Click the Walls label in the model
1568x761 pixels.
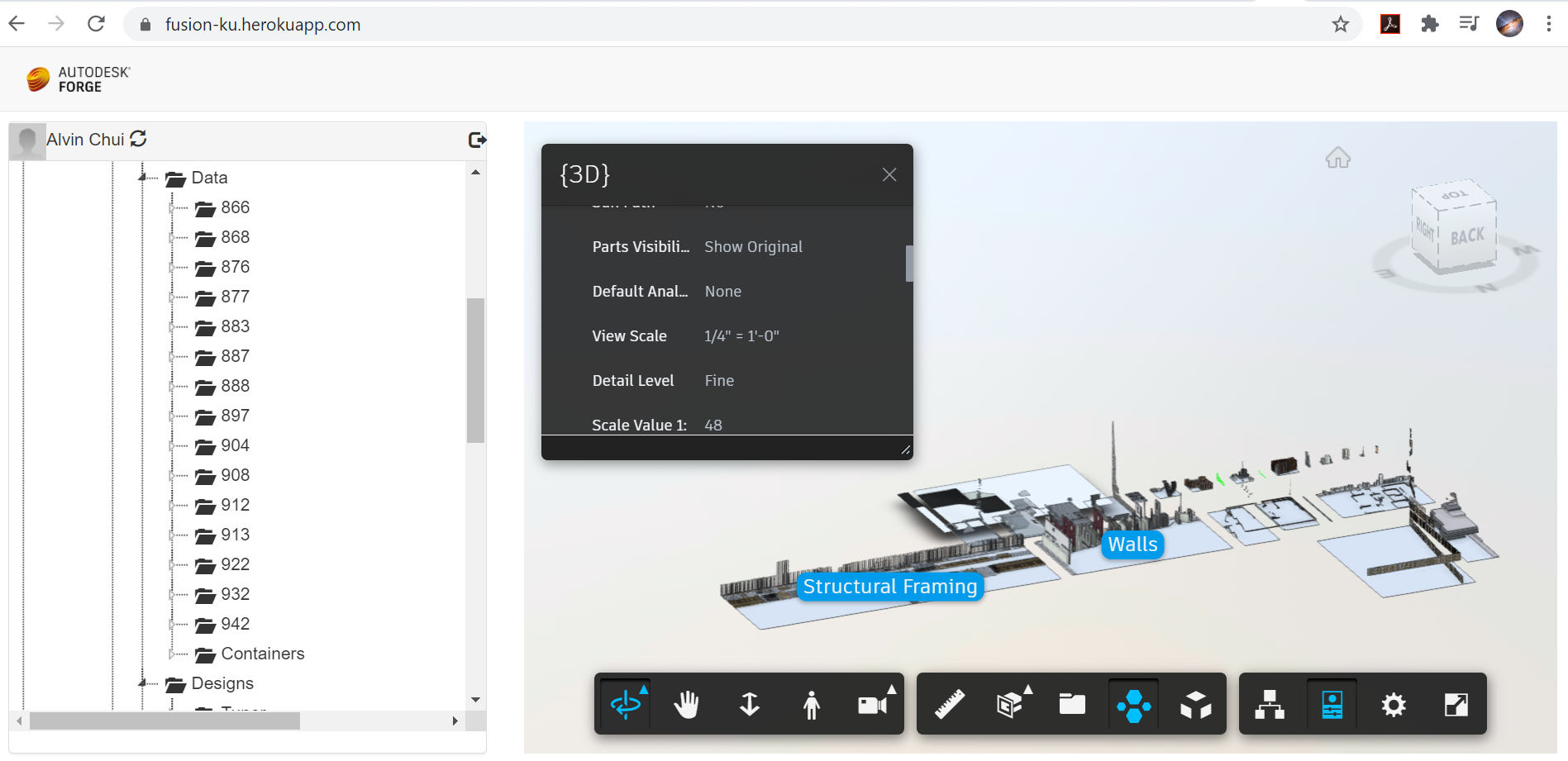[1132, 545]
